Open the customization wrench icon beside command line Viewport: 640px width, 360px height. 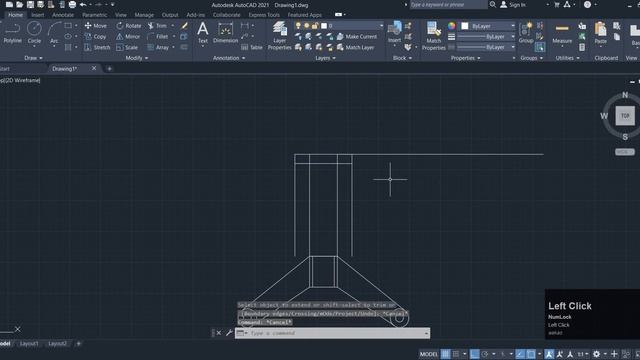pos(229,333)
